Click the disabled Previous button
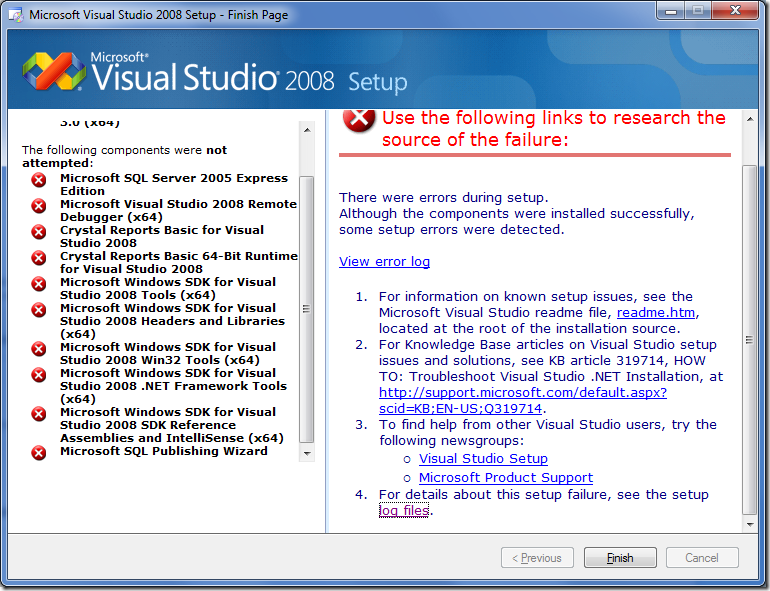Screen dimensions: 770x591 pyautogui.click(x=537, y=558)
